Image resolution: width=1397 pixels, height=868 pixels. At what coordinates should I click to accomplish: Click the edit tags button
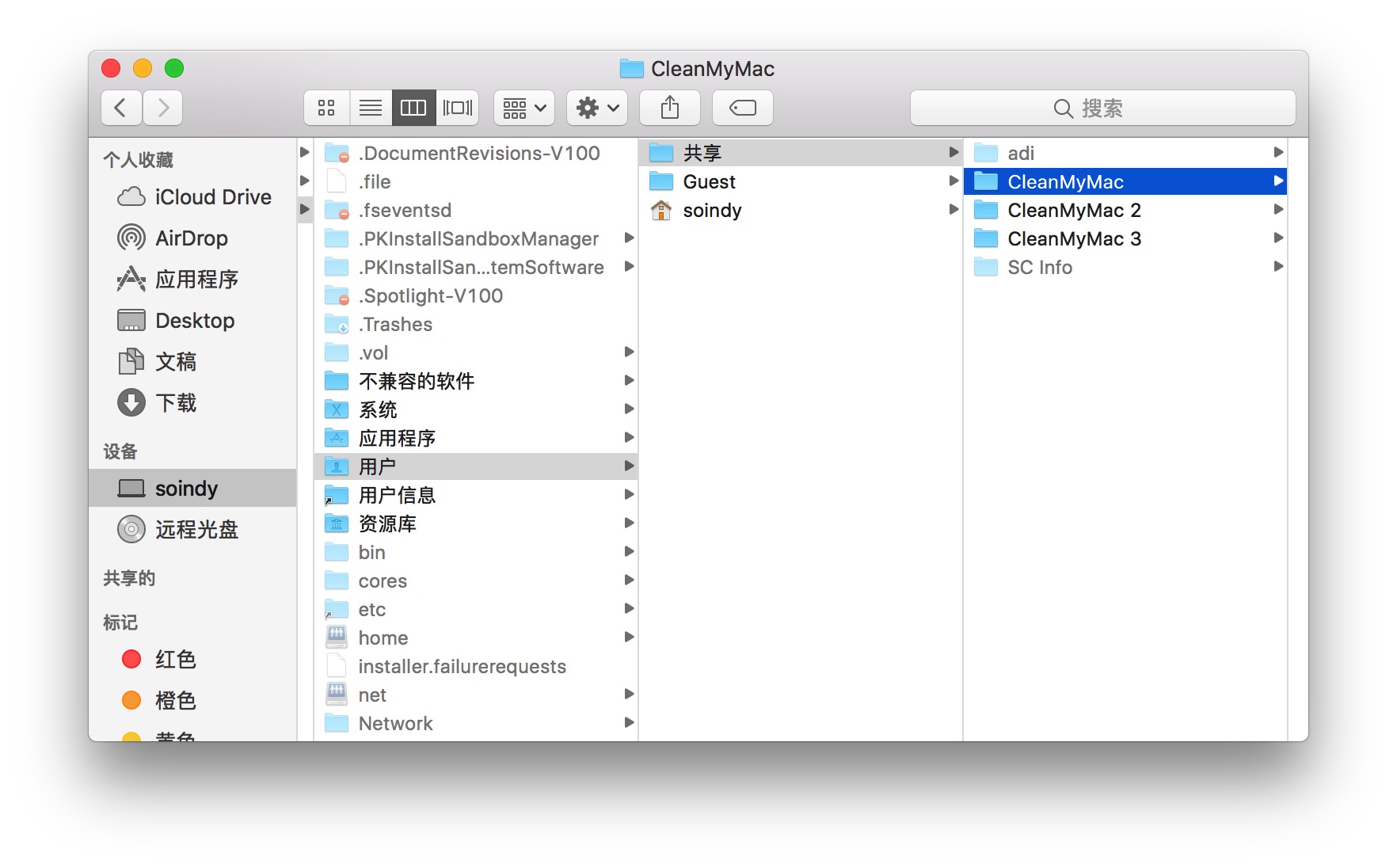click(x=743, y=108)
